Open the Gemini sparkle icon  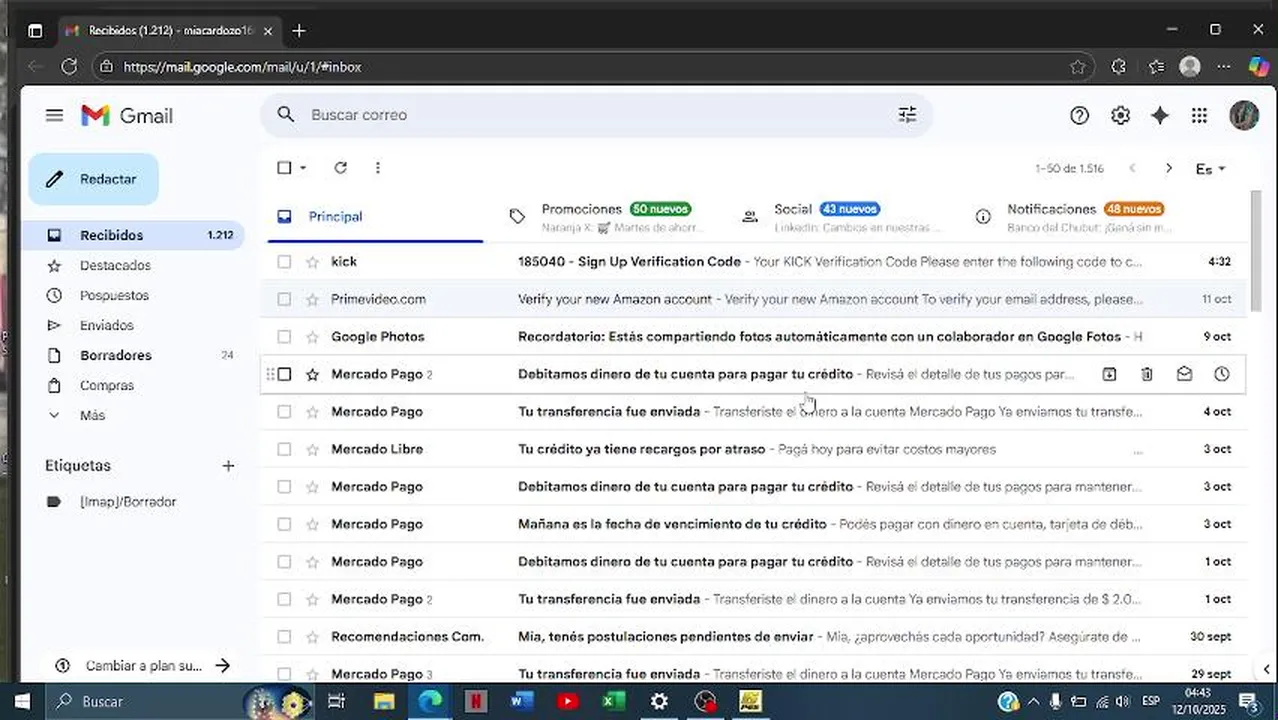(x=1160, y=115)
